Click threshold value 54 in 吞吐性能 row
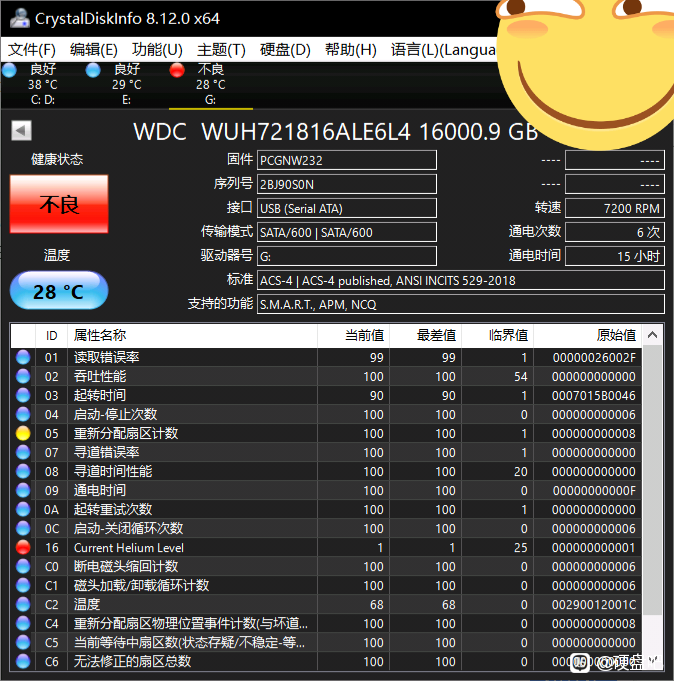Viewport: 674px width, 681px height. pos(520,377)
